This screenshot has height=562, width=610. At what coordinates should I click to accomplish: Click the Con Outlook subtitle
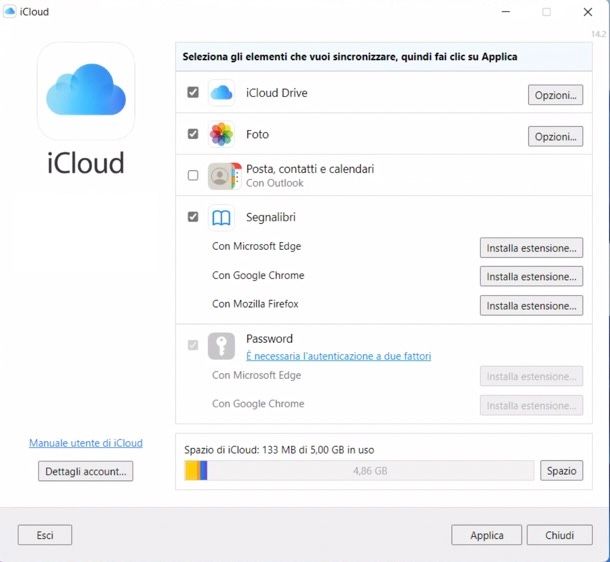[275, 183]
